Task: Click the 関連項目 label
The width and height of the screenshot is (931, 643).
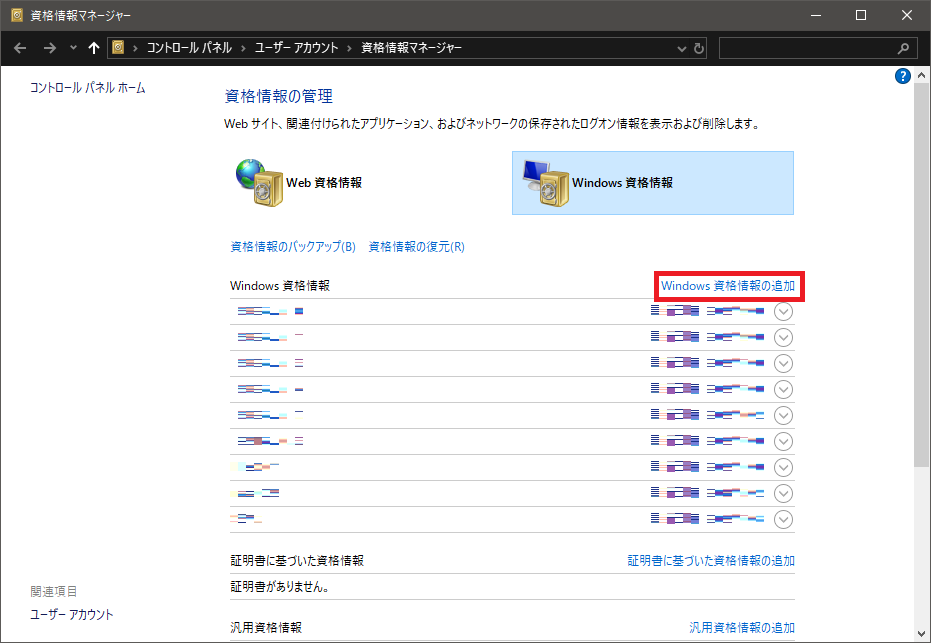Action: [53, 591]
